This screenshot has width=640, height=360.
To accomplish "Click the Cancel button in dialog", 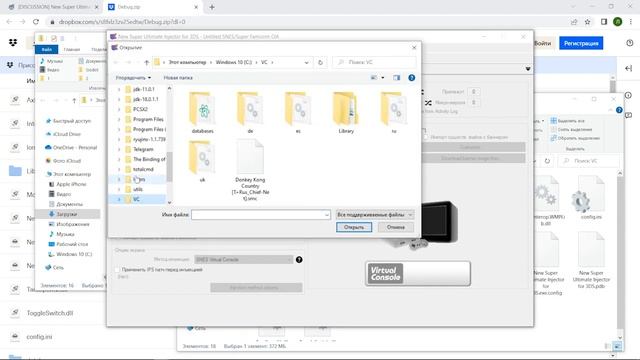I will pos(396,227).
